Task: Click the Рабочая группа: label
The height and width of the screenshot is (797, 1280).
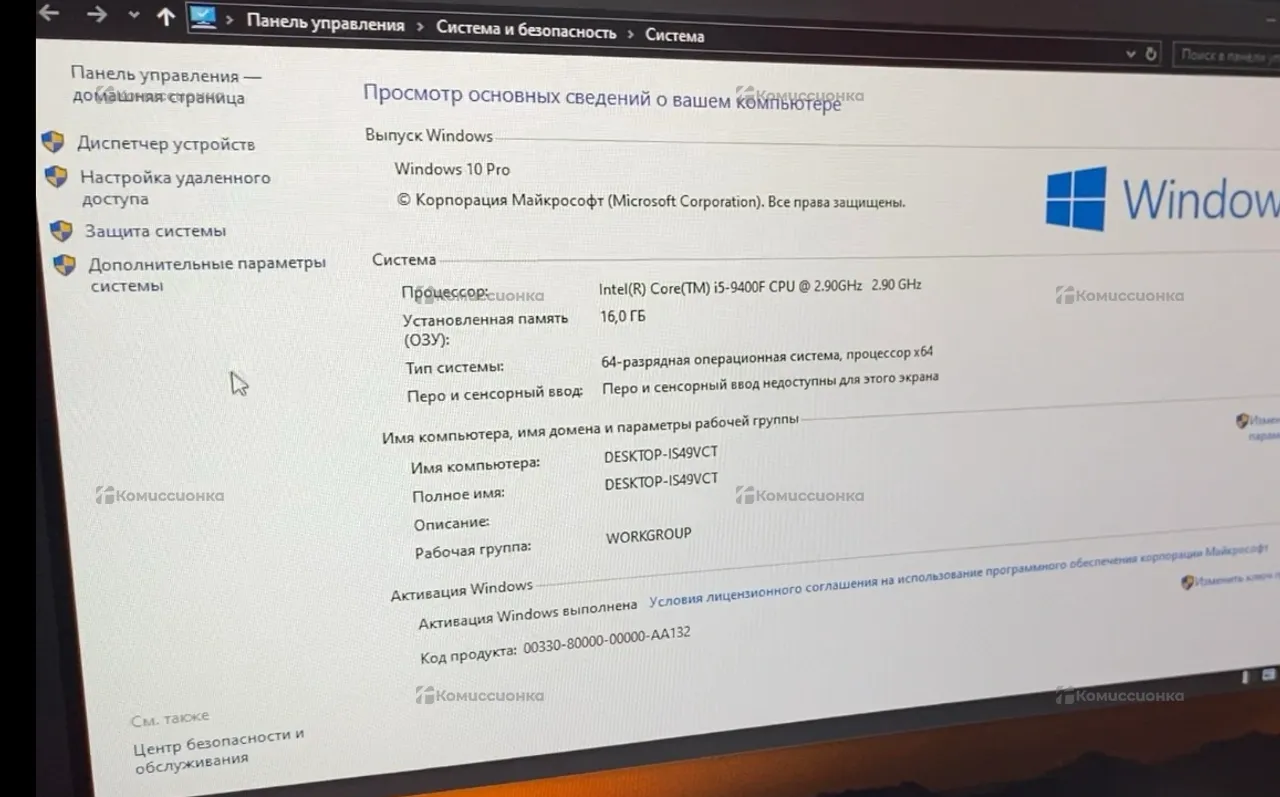Action: pos(472,549)
